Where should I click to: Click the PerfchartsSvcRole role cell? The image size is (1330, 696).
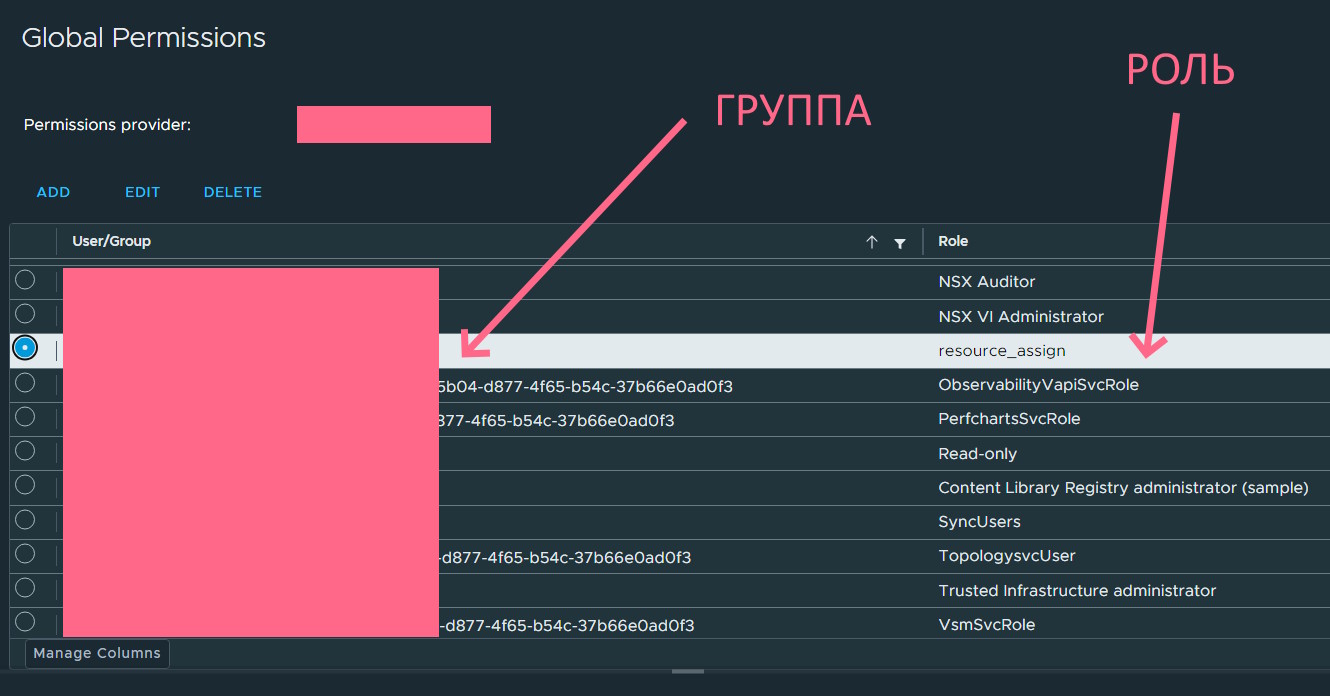point(1009,419)
